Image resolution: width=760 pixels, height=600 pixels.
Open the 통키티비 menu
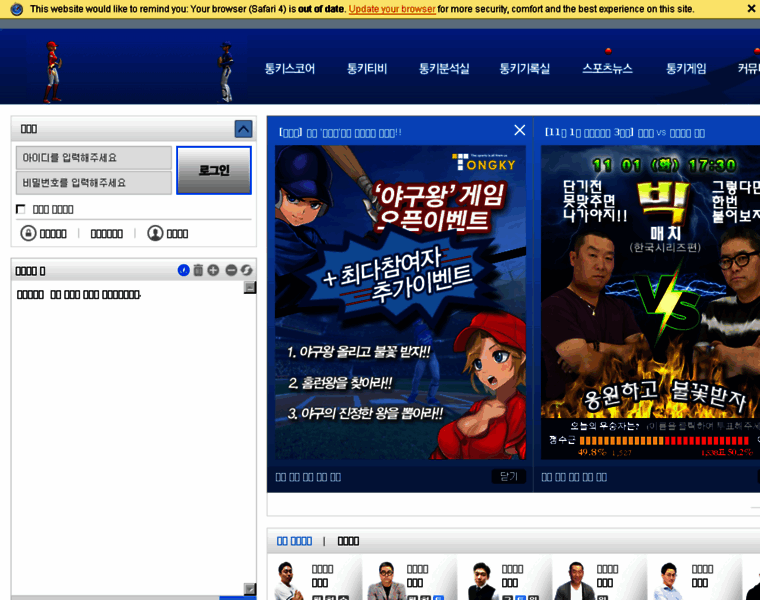tap(367, 69)
